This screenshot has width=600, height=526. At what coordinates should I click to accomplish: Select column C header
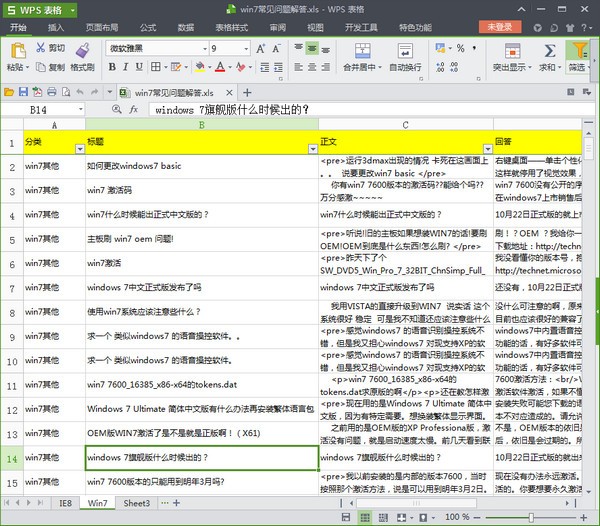click(x=406, y=125)
